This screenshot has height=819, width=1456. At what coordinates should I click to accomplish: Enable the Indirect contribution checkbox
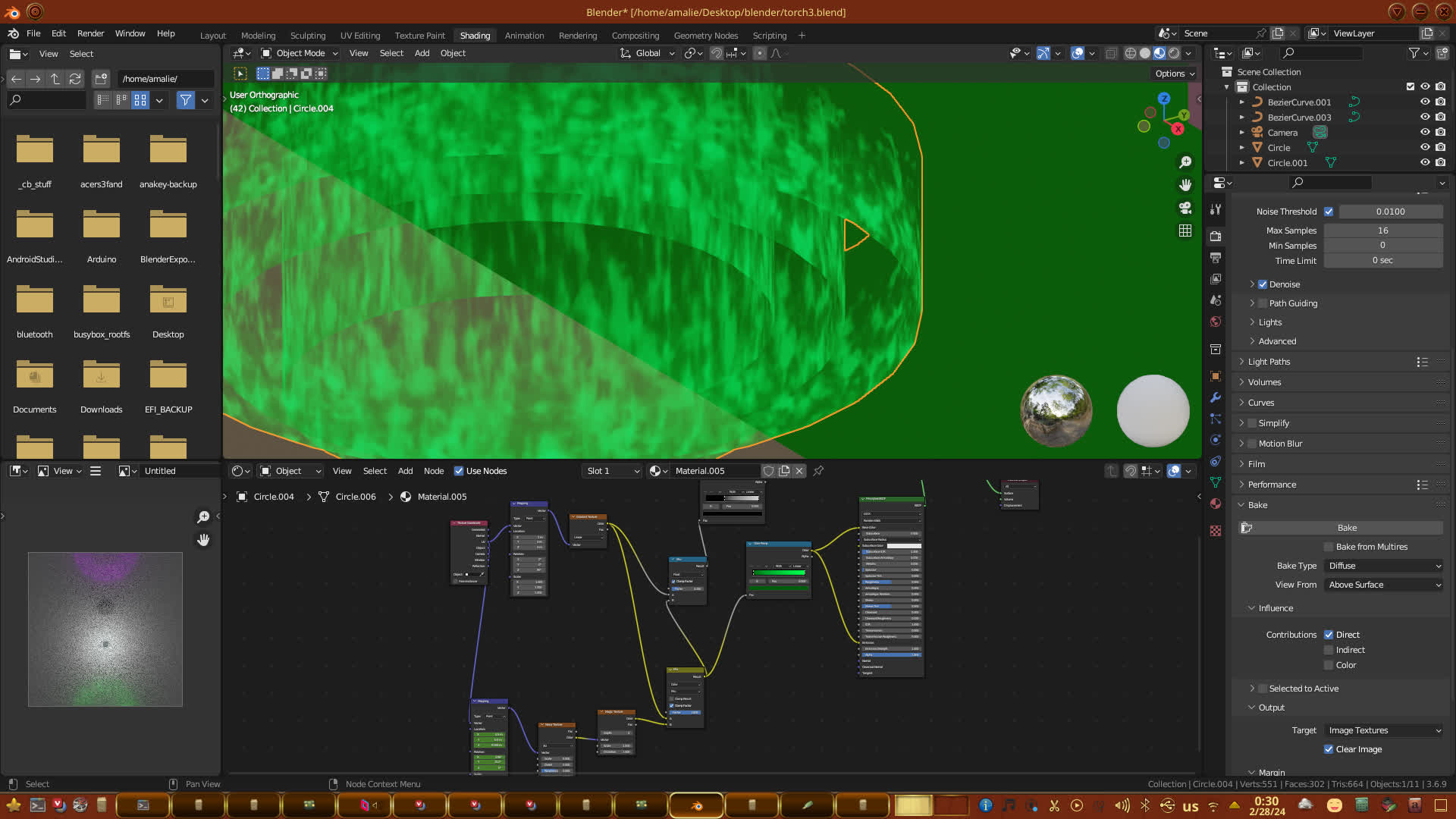click(1329, 650)
